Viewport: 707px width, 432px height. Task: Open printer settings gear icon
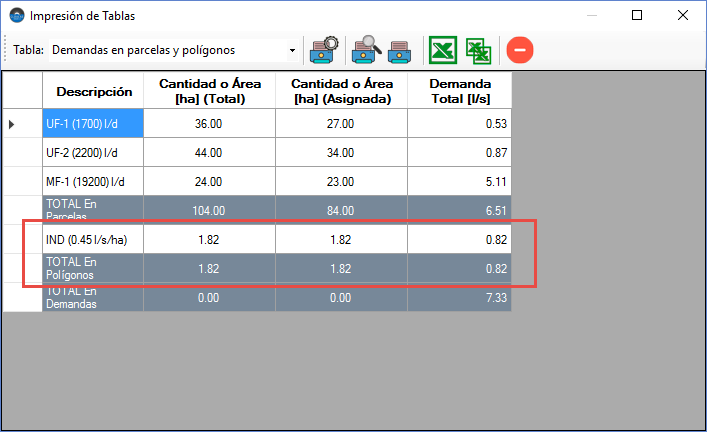click(324, 49)
